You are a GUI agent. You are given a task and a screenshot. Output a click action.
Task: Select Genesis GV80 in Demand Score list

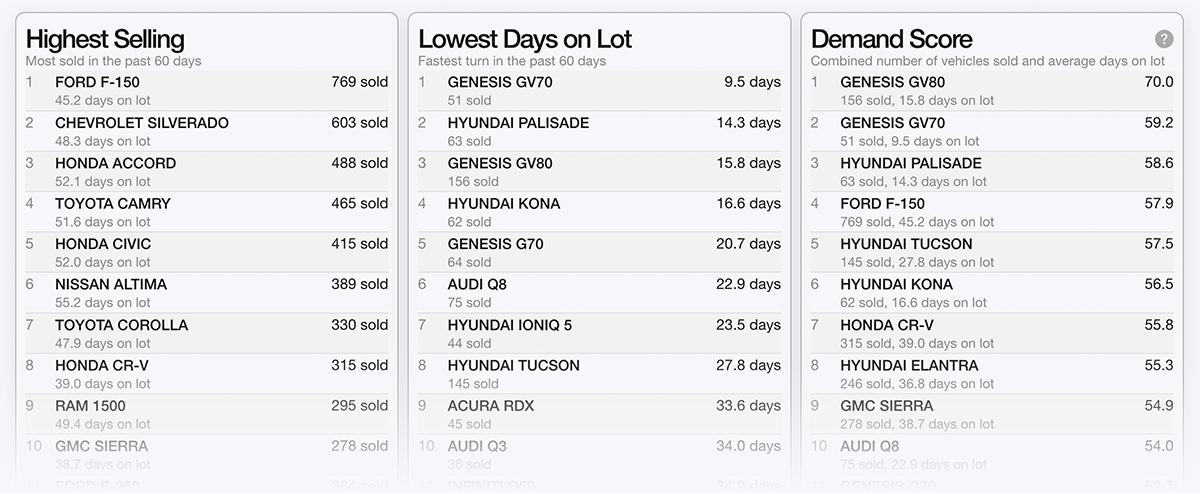tap(892, 83)
